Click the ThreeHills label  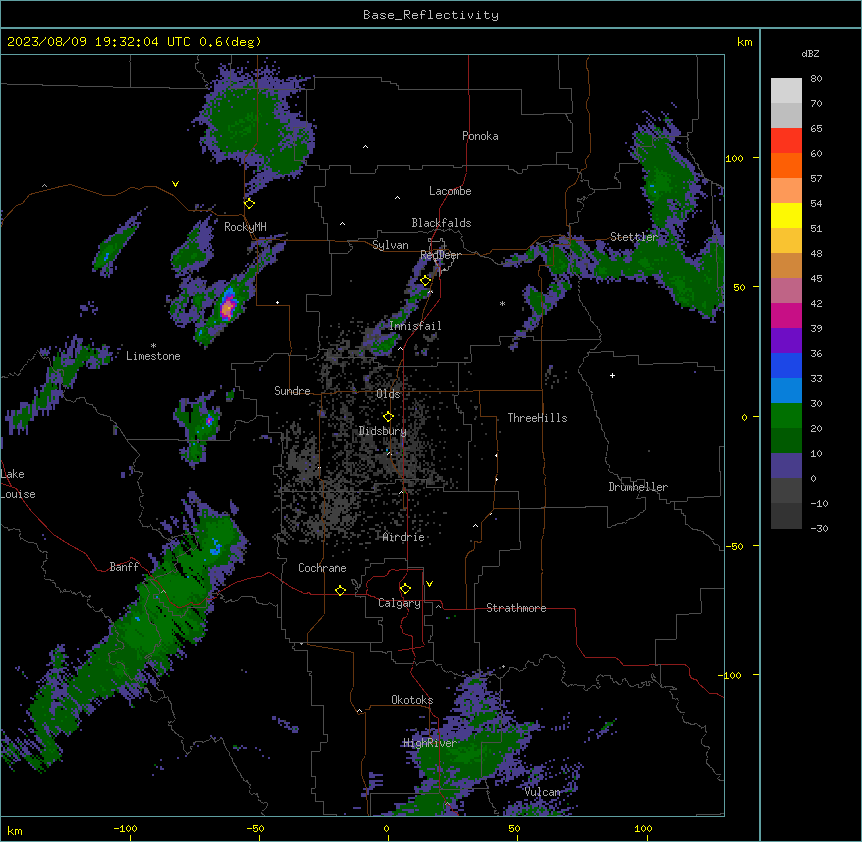tap(537, 418)
